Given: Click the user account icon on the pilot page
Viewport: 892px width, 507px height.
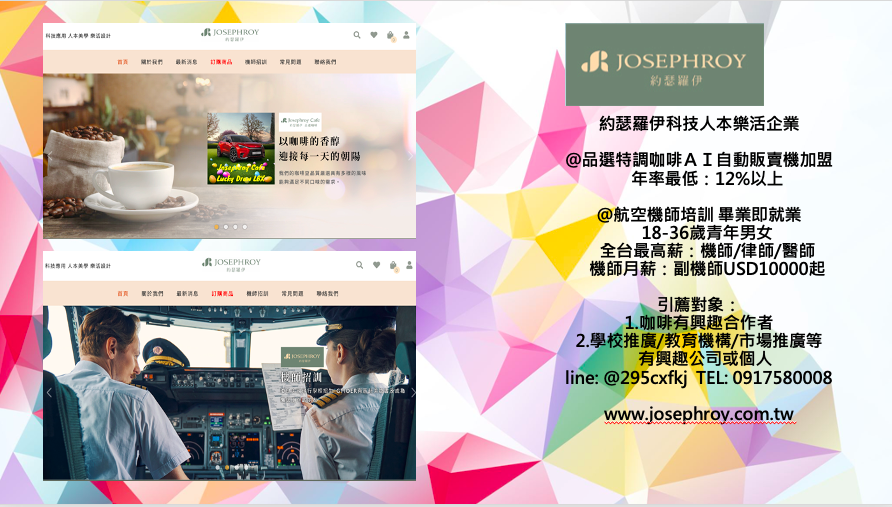Looking at the screenshot, I should click(408, 265).
